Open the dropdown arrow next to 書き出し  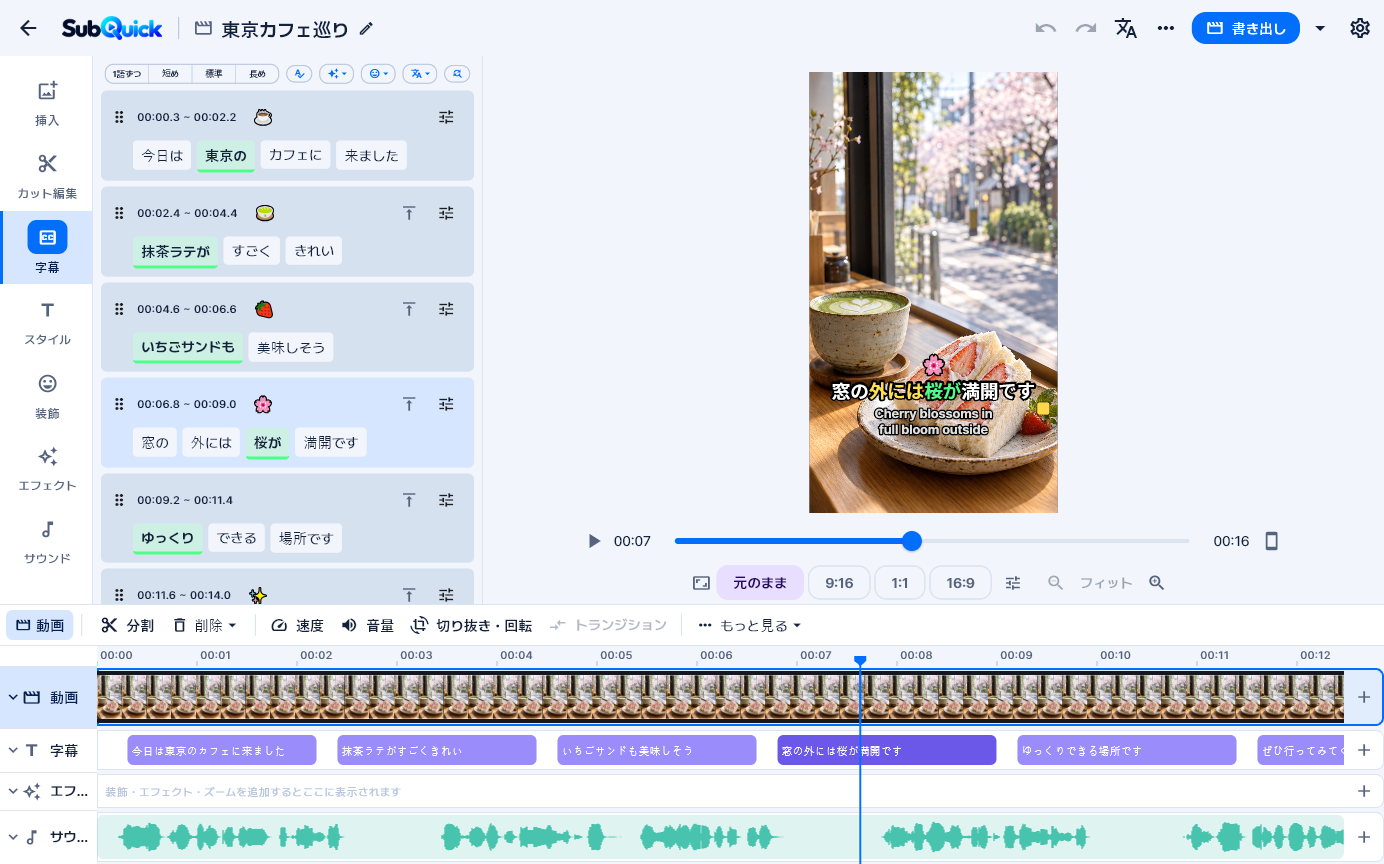tap(1320, 28)
